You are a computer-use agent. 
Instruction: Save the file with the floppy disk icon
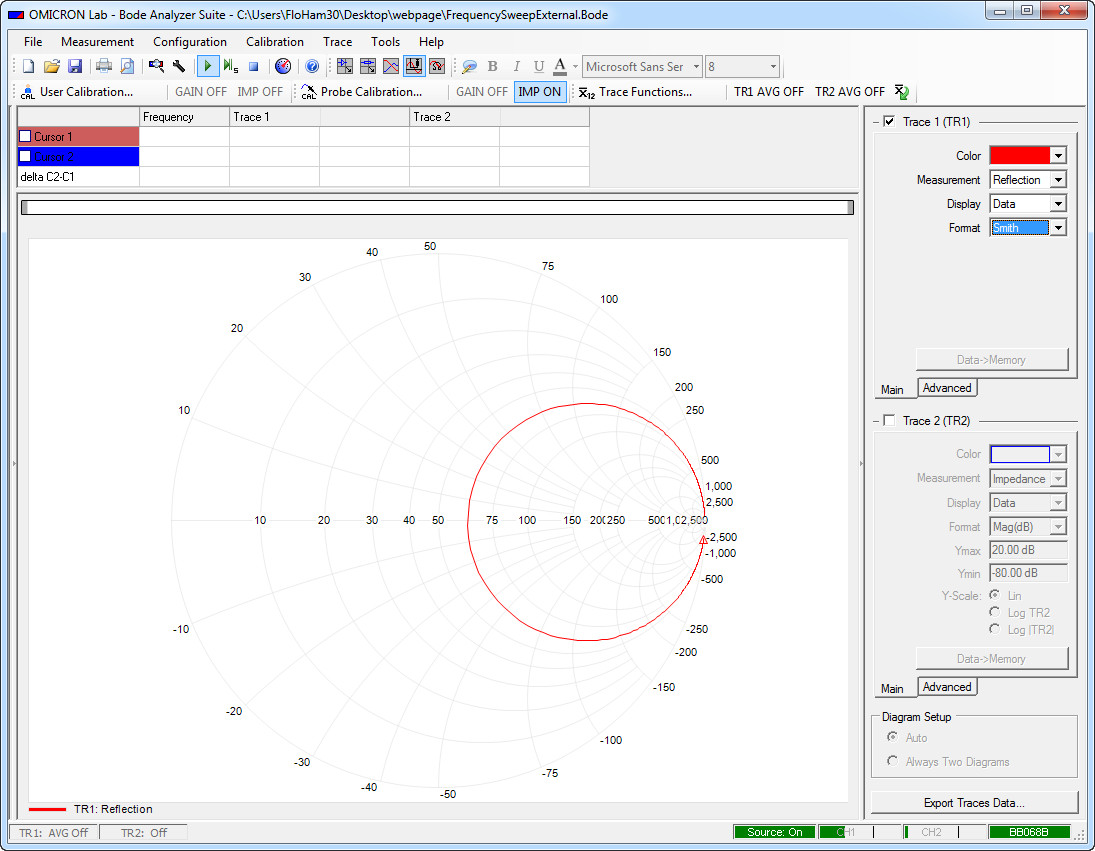coord(75,66)
